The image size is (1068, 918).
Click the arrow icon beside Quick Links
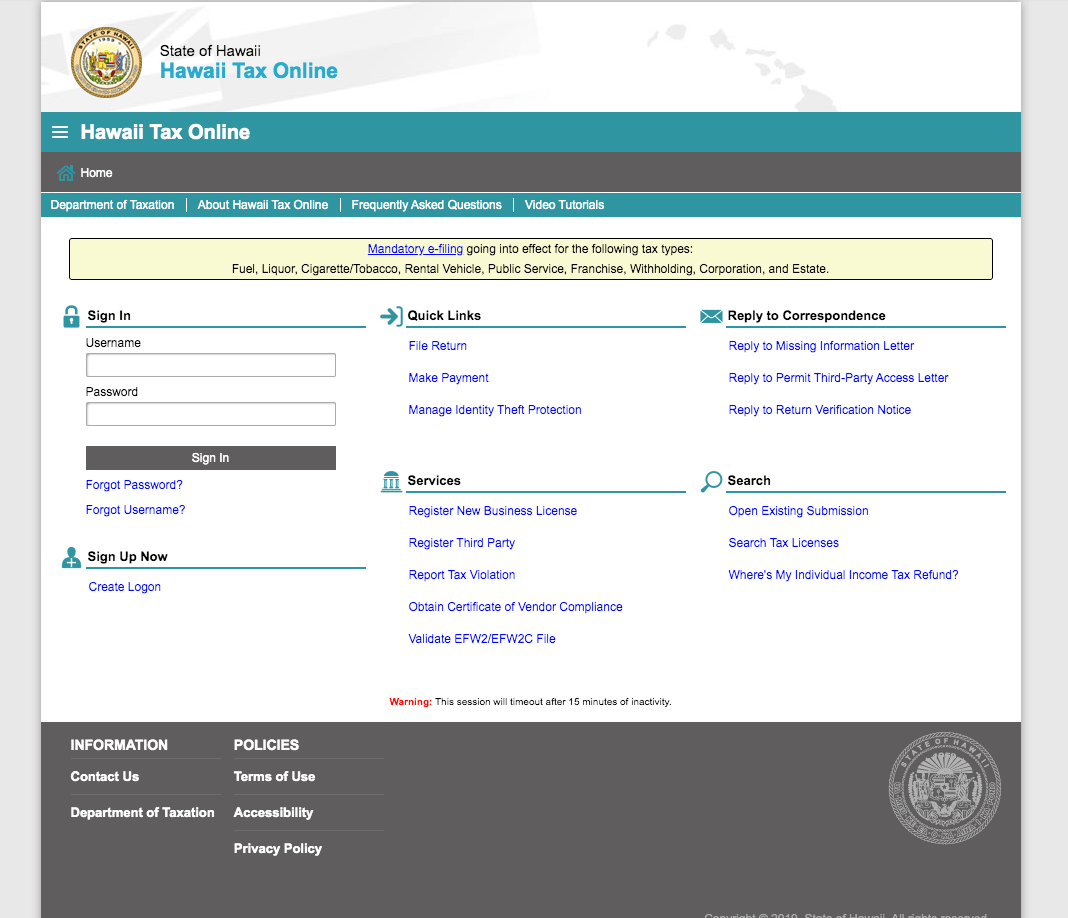click(390, 315)
